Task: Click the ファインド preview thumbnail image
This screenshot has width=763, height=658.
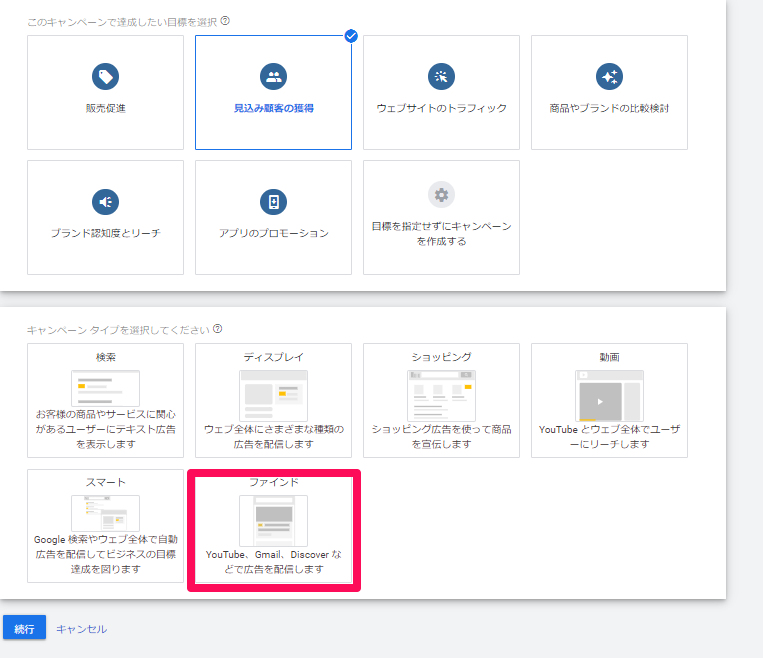Action: click(273, 520)
